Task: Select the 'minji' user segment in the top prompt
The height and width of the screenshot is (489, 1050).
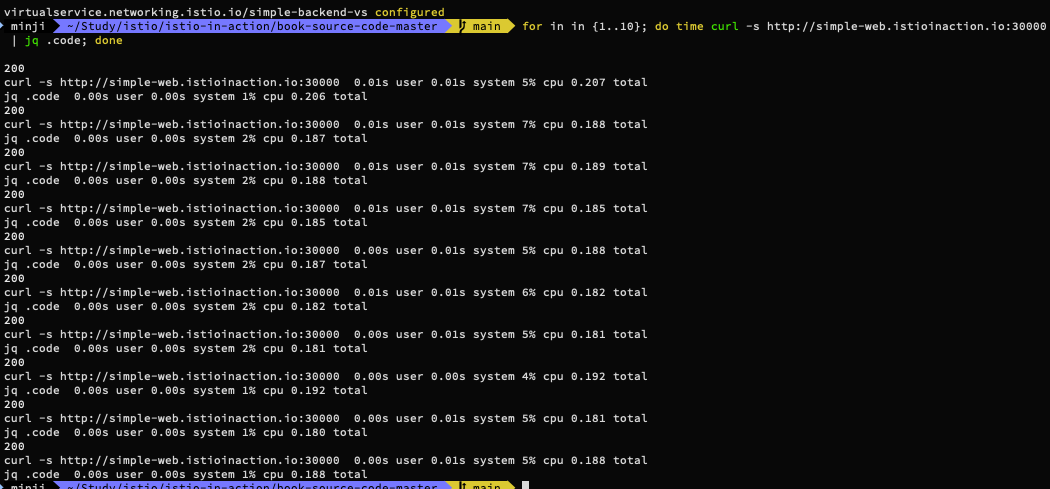Action: pyautogui.click(x=27, y=27)
